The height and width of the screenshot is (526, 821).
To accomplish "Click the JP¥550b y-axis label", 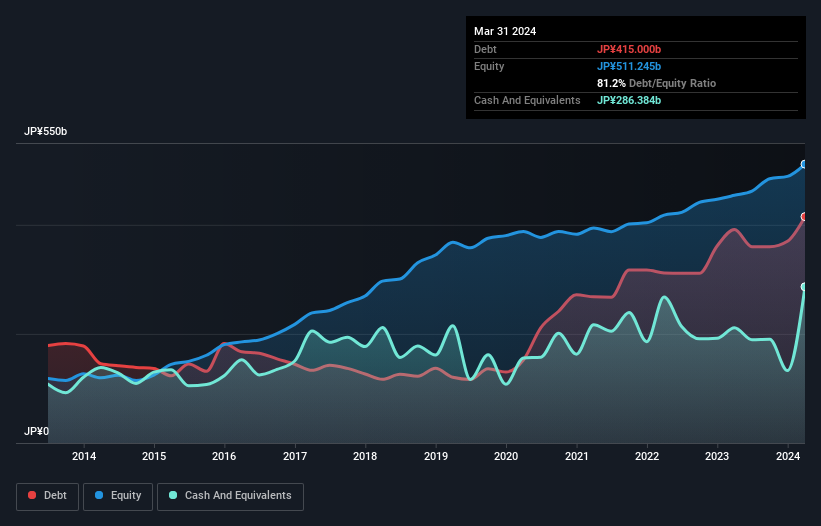I will pyautogui.click(x=46, y=132).
